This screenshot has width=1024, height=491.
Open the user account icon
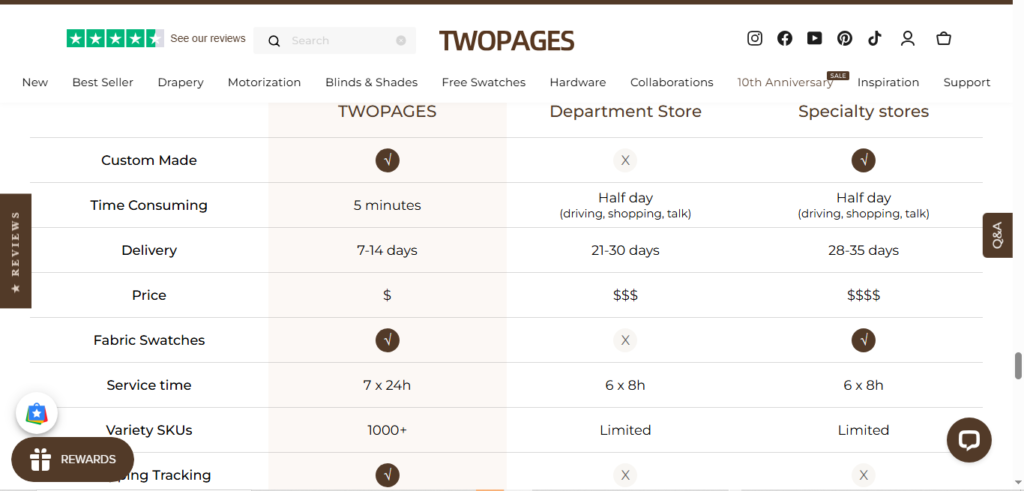(x=907, y=39)
